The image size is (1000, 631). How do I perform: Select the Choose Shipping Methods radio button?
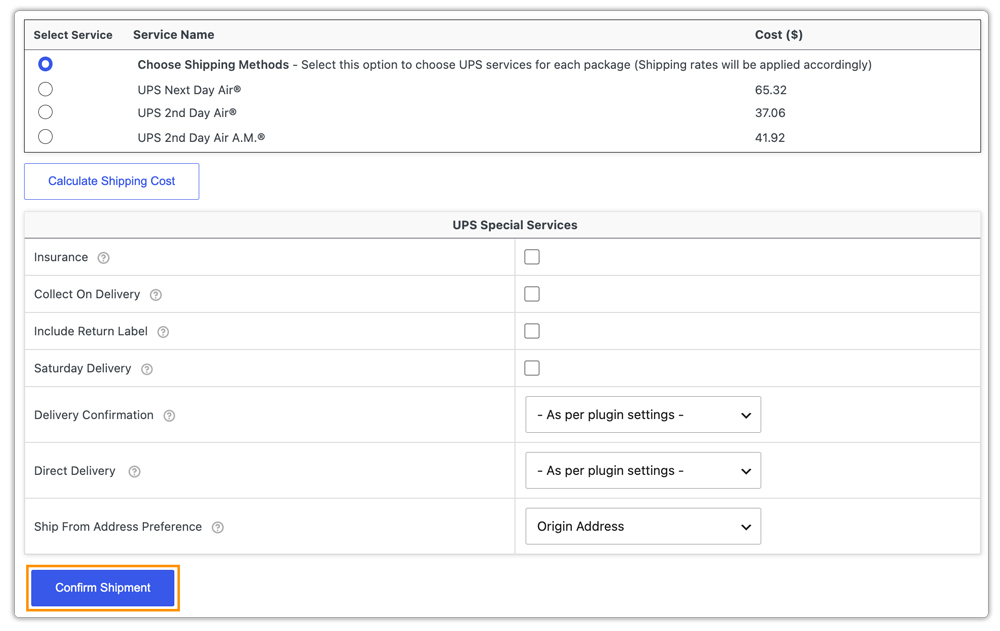click(45, 64)
